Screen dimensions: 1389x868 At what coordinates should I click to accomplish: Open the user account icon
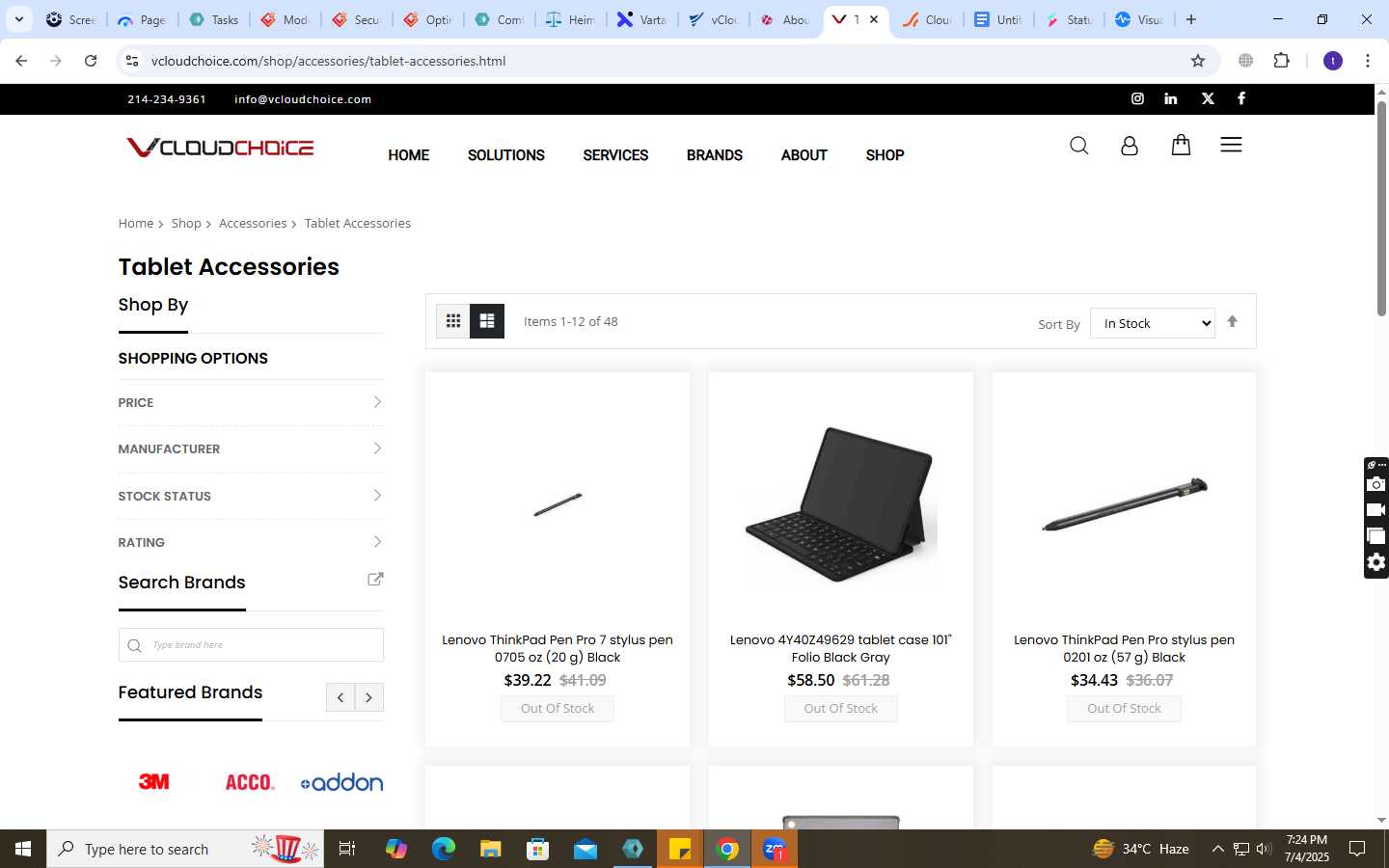pyautogui.click(x=1130, y=146)
